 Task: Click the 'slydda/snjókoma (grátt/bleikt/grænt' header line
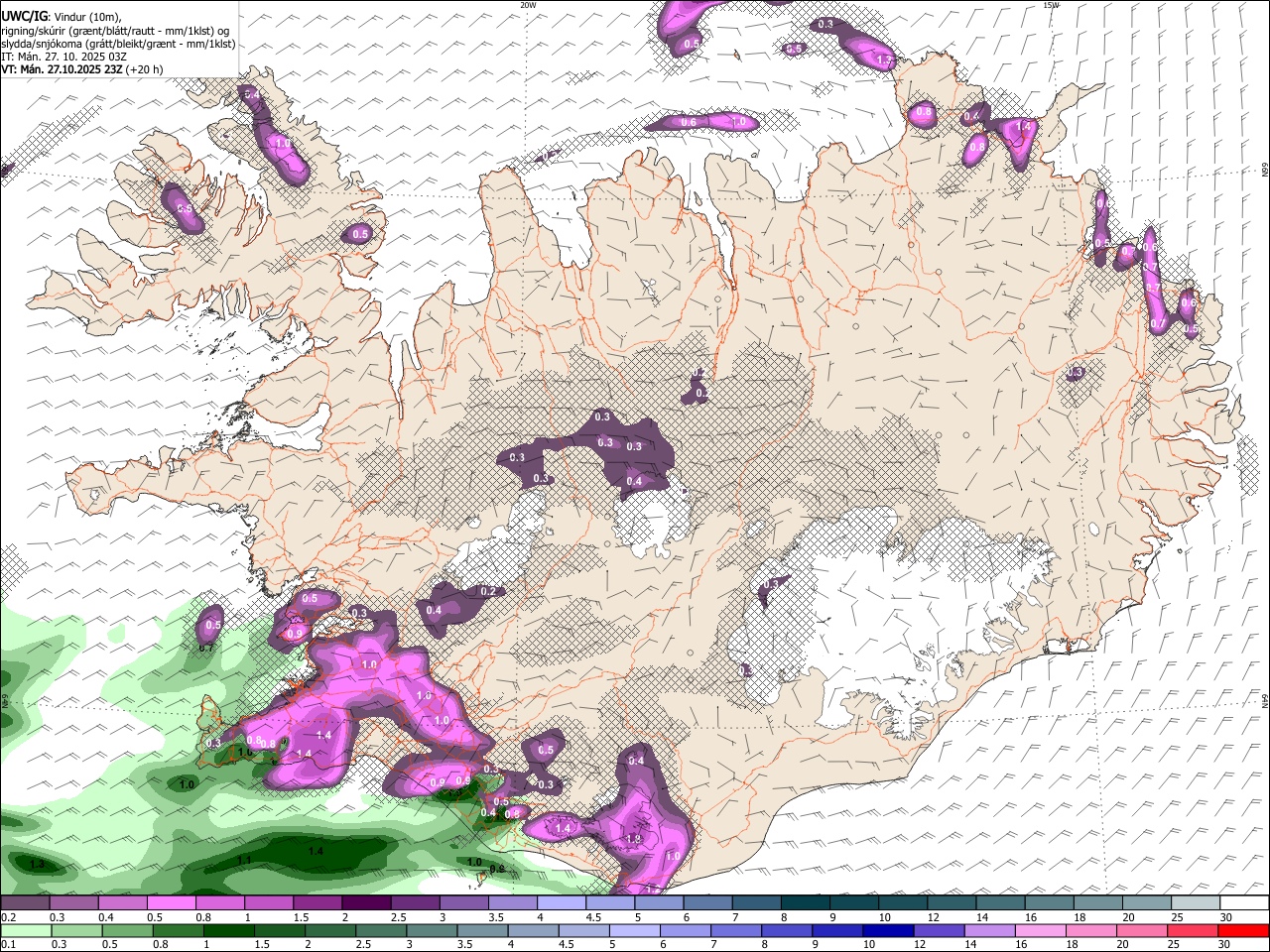[118, 44]
